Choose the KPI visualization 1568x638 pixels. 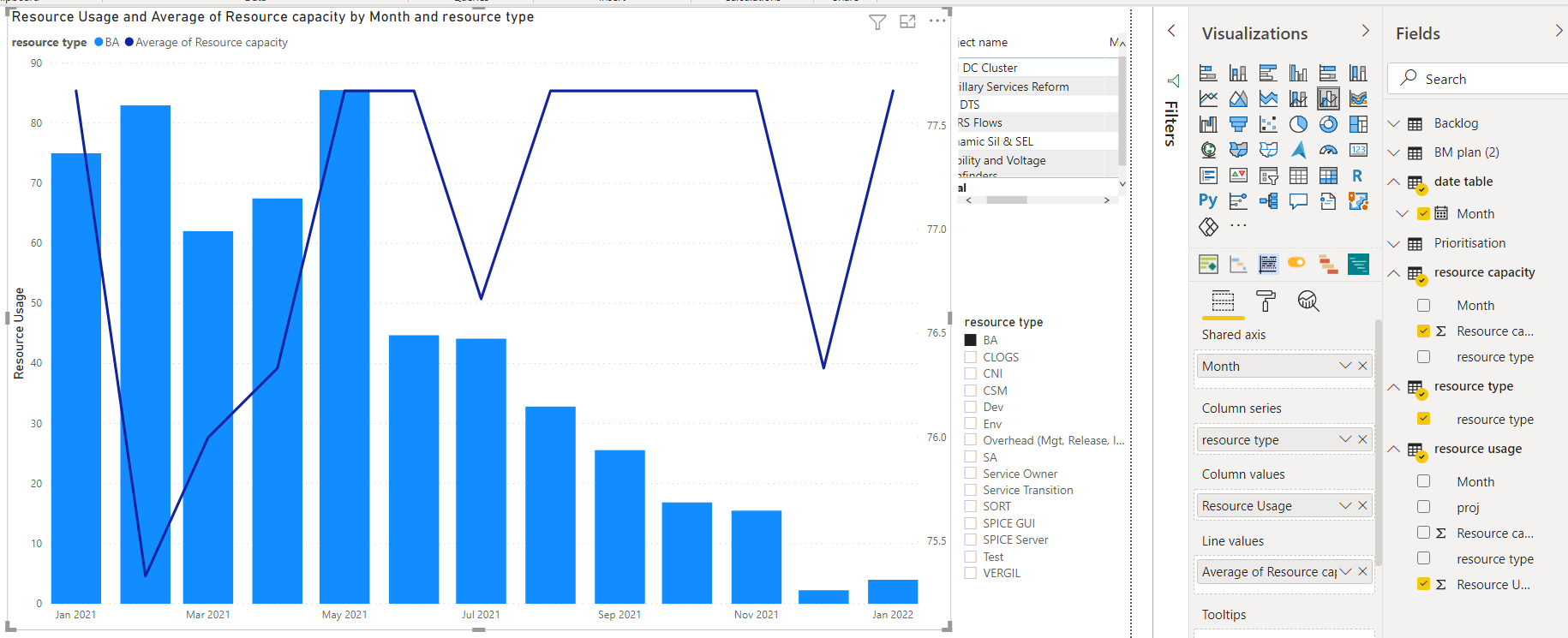pyautogui.click(x=1238, y=176)
